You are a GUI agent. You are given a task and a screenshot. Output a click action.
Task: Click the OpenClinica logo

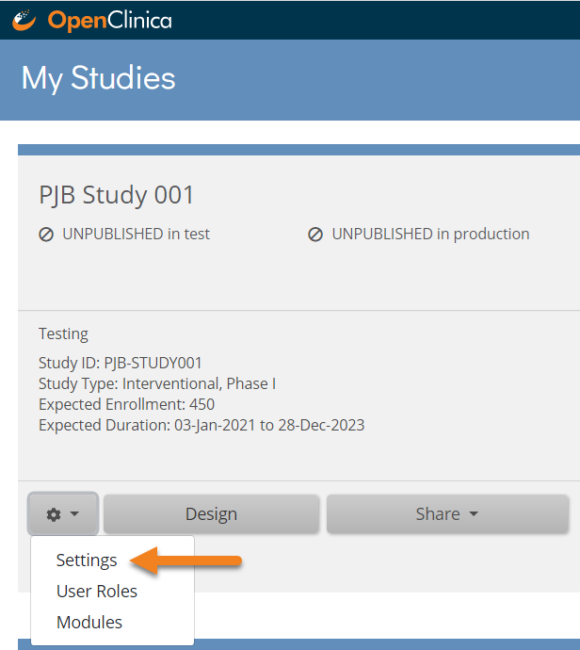[92, 20]
